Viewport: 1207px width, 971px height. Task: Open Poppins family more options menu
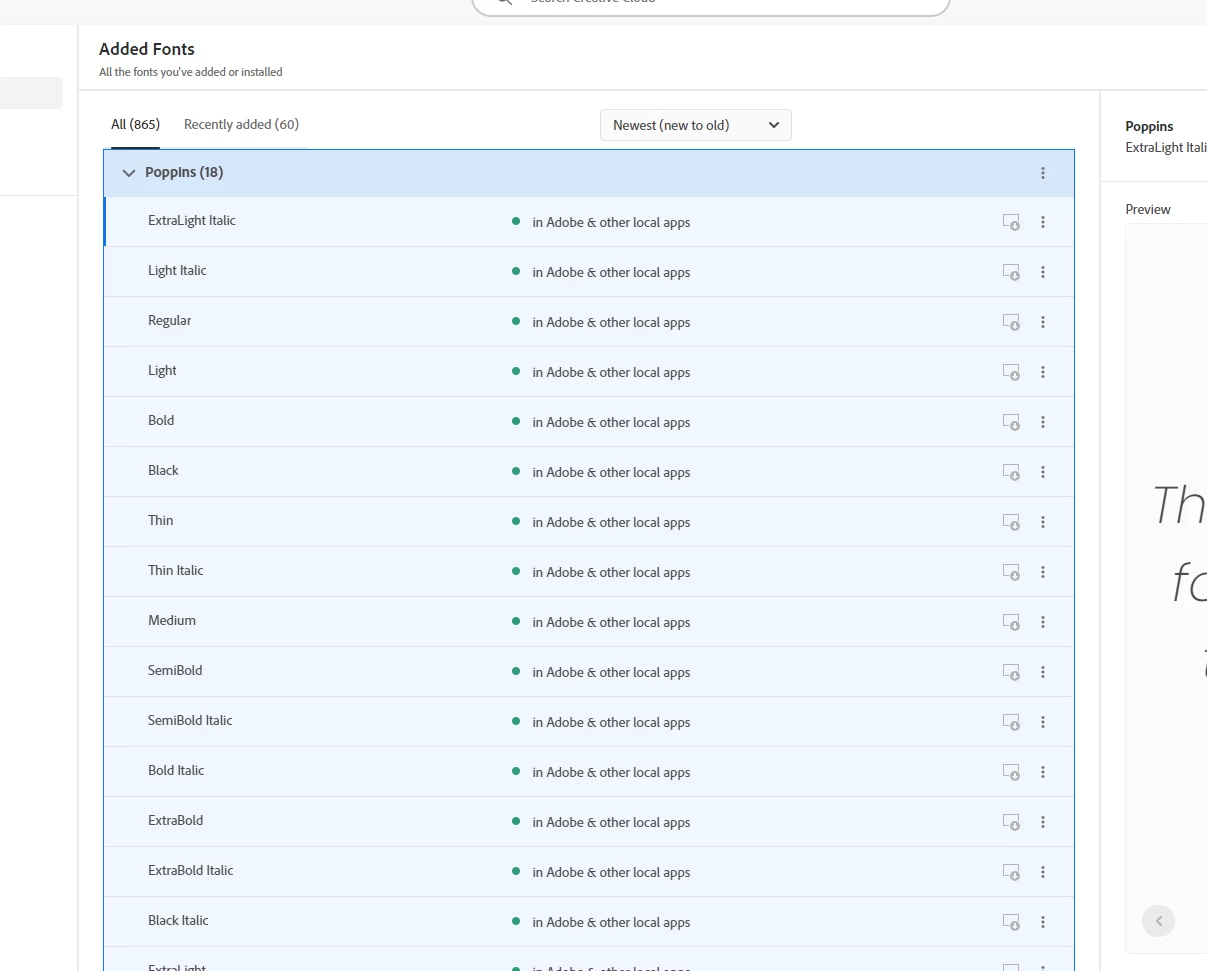click(1043, 173)
